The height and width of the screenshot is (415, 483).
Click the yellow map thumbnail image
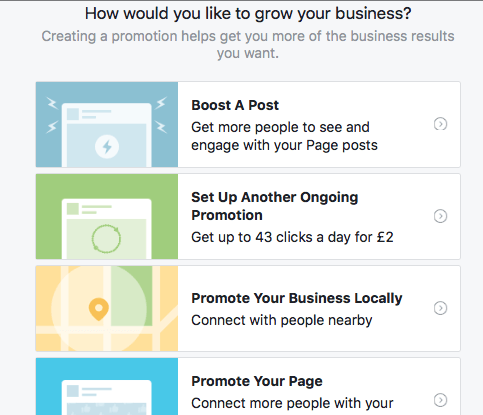[107, 308]
